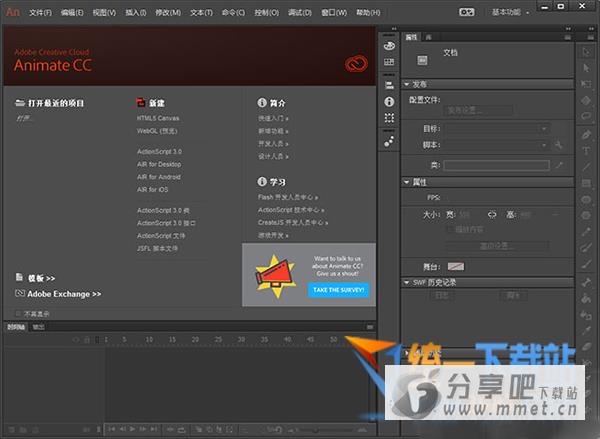This screenshot has height=439, width=600.
Task: Open the Align panel from the dock
Action: point(389,85)
